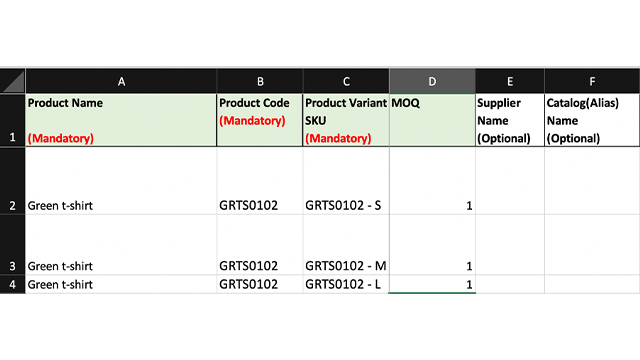640x360 pixels.
Task: Select row 2 header
Action: (13, 180)
